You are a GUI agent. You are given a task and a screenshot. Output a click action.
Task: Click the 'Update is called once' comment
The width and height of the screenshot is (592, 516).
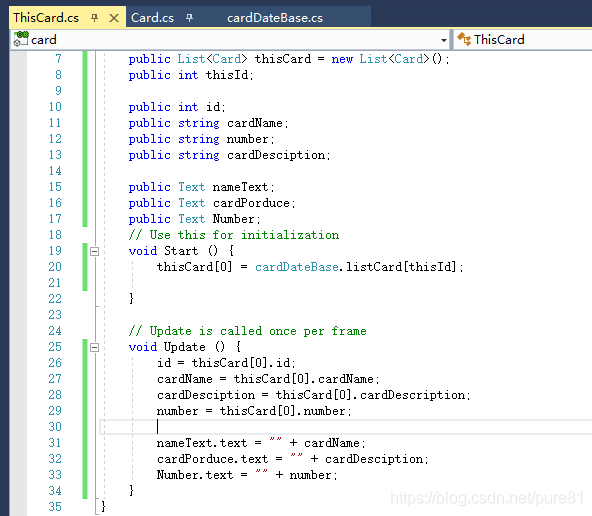tap(247, 331)
